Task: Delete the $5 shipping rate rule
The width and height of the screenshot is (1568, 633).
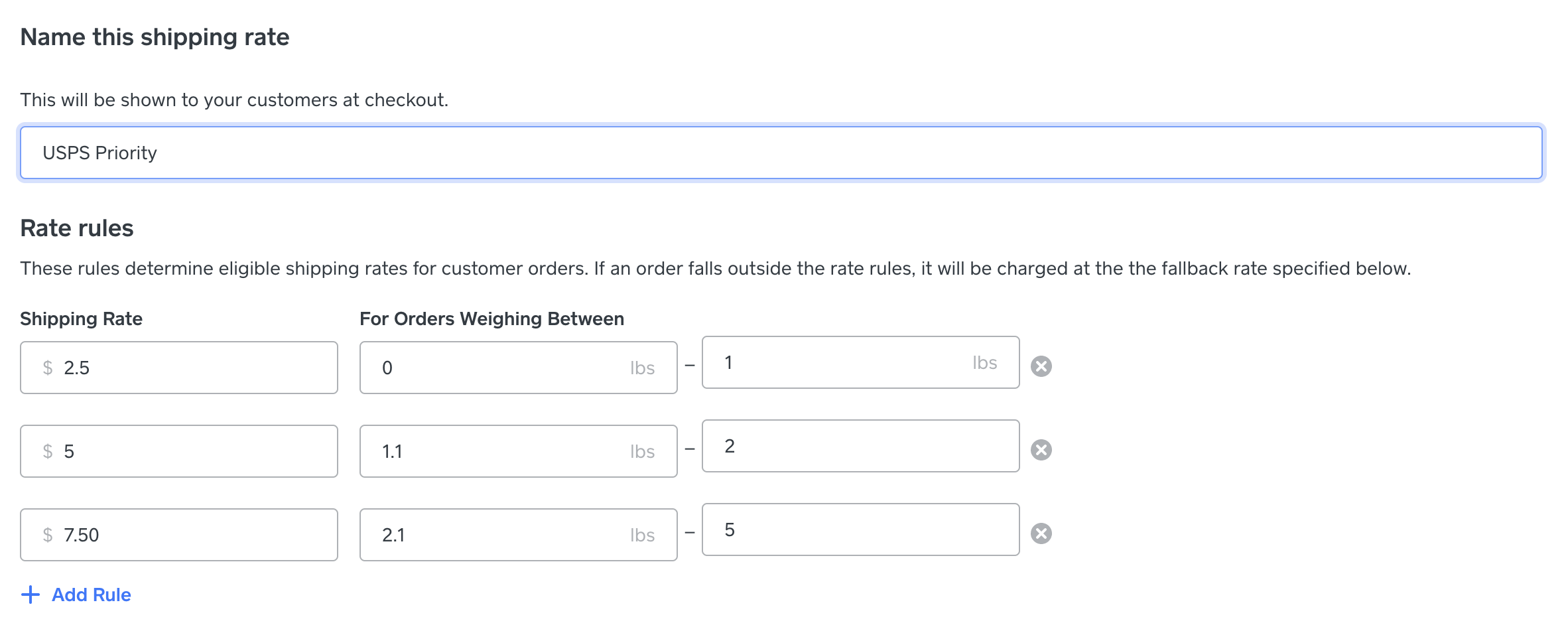Action: pos(1041,450)
